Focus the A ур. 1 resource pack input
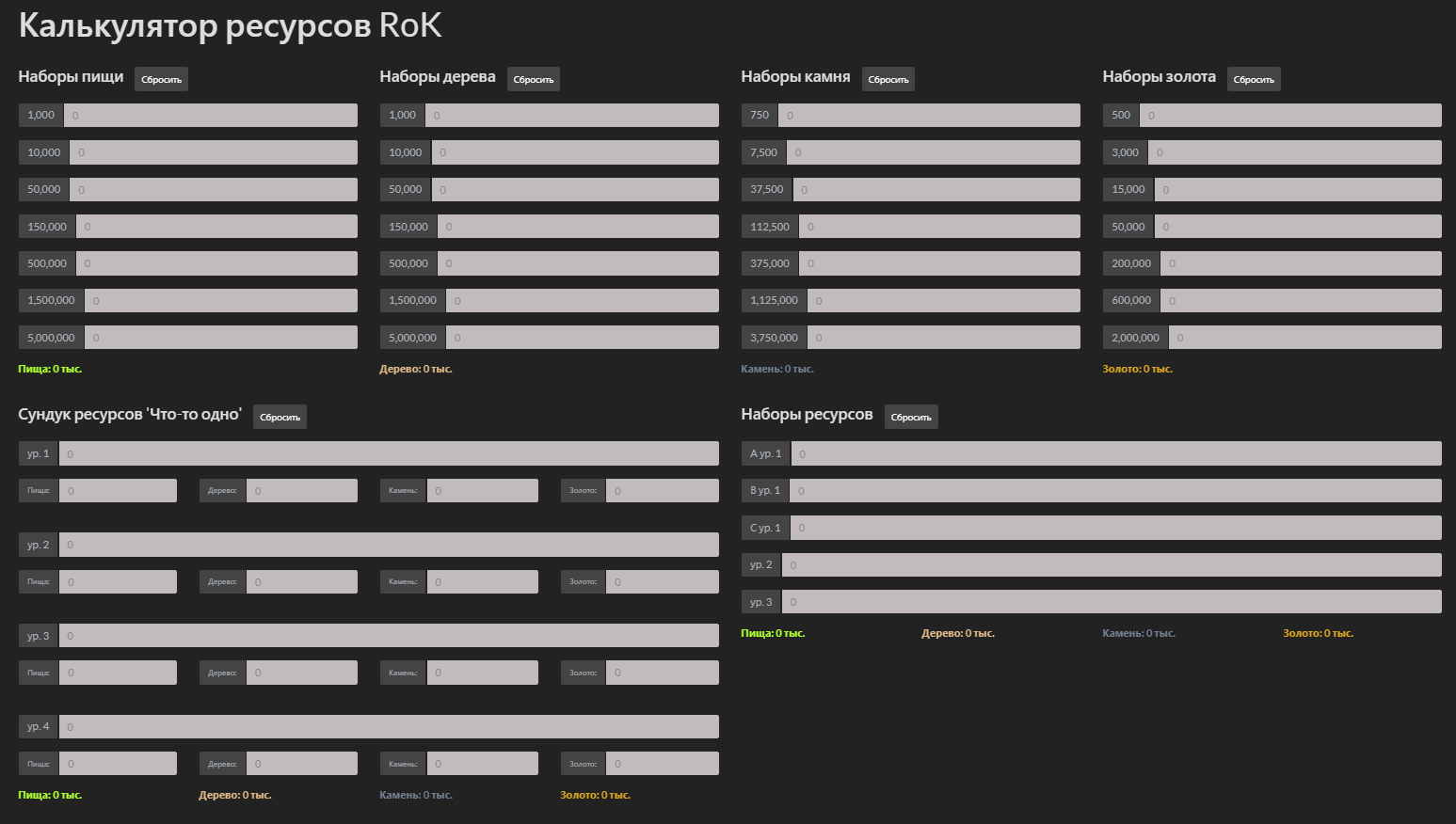 [1116, 453]
